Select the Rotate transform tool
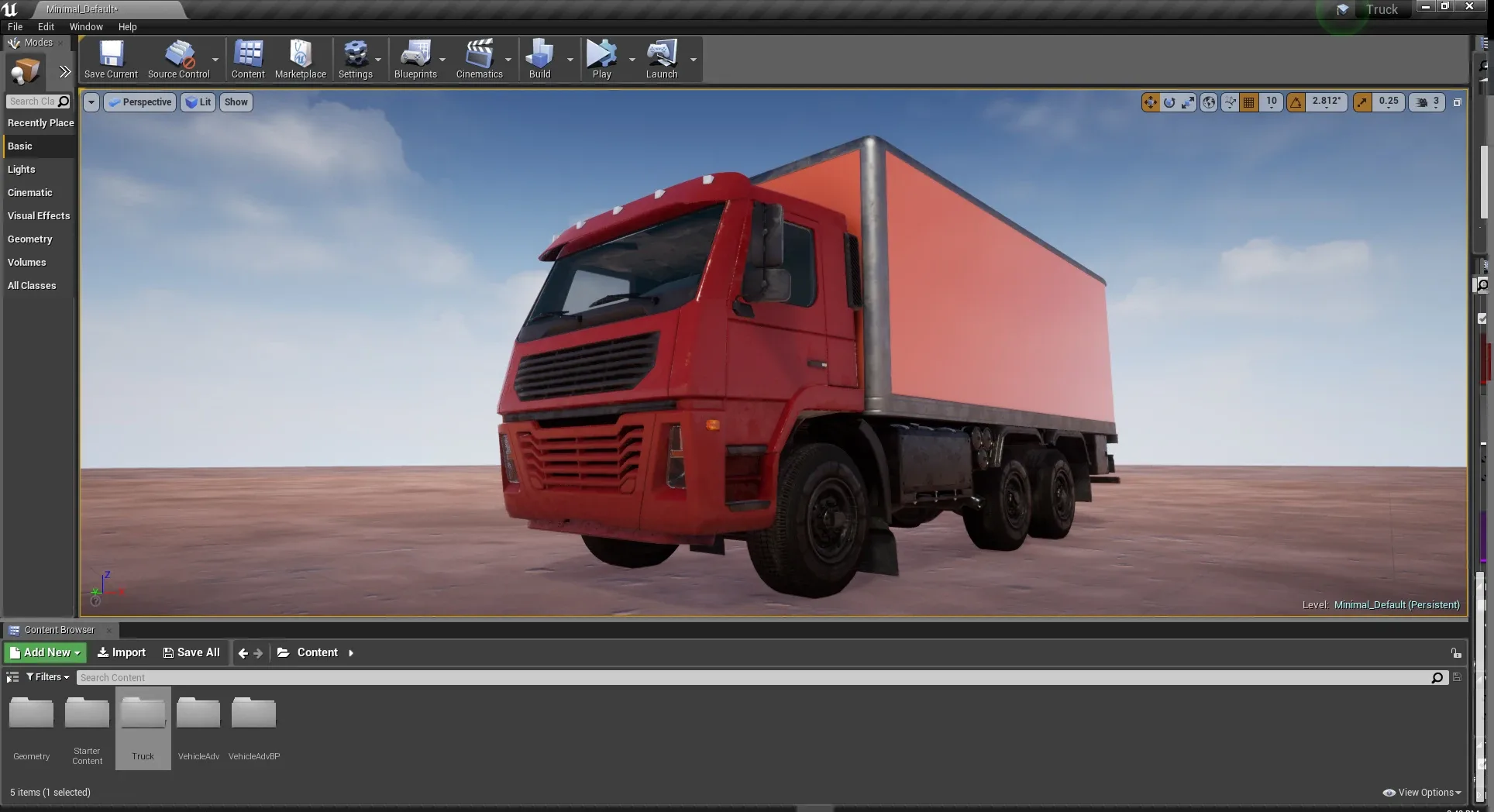 coord(1169,101)
